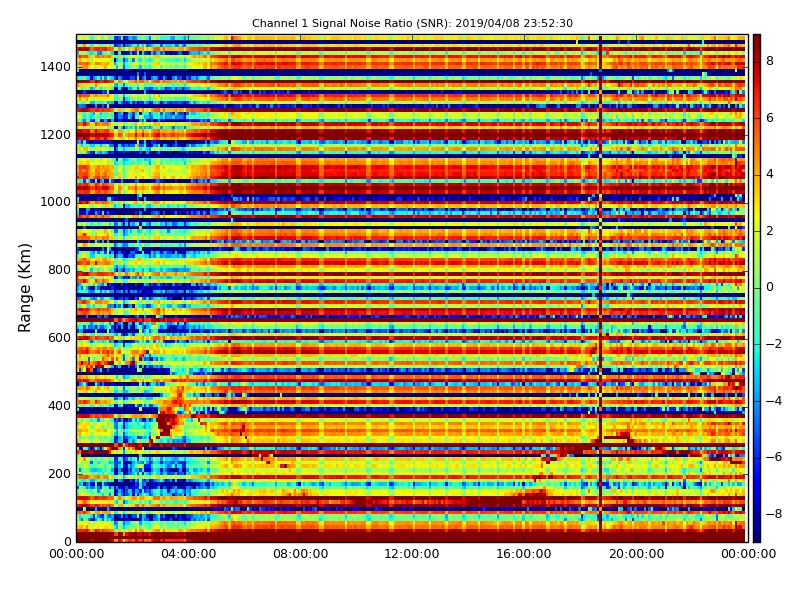Image resolution: width=800 pixels, height=600 pixels.
Task: Click the colorbar label 8
Action: pyautogui.click(x=770, y=61)
